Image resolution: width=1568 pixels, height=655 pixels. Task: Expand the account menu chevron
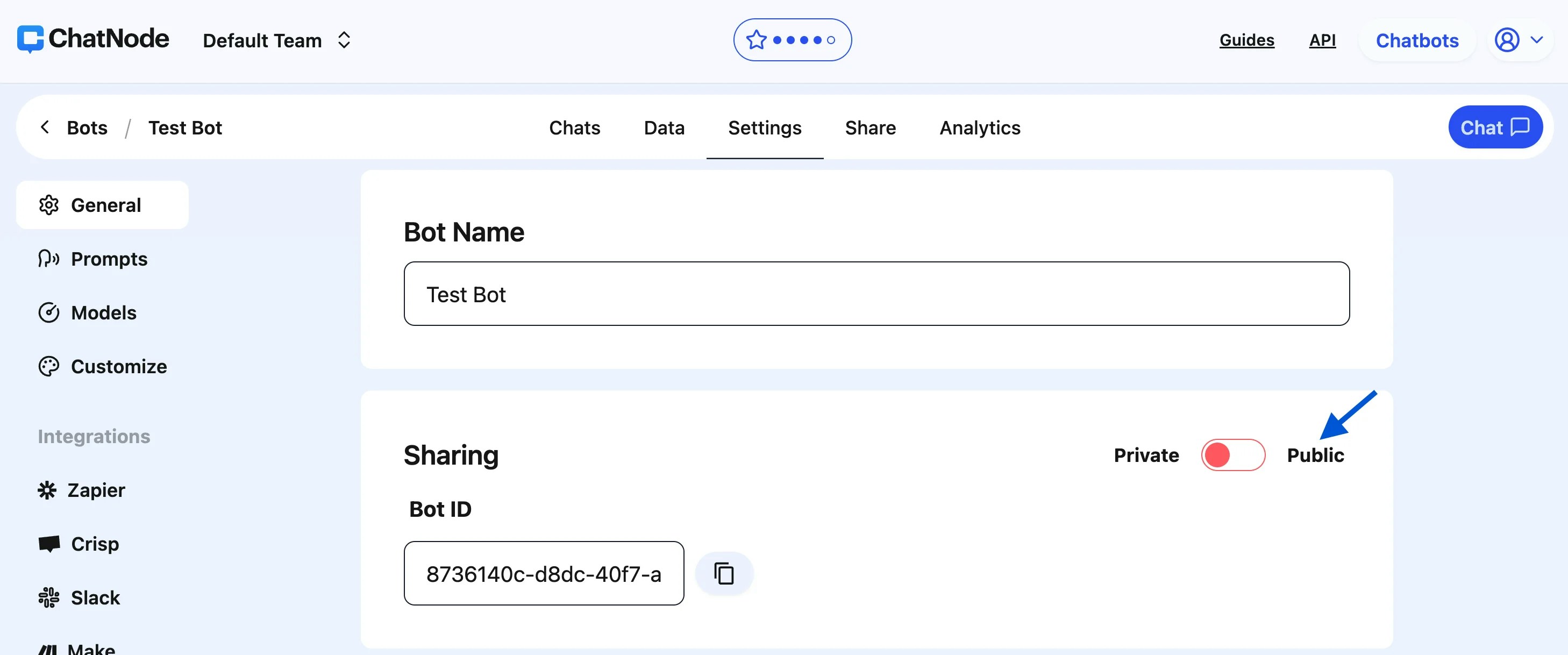[x=1537, y=40]
